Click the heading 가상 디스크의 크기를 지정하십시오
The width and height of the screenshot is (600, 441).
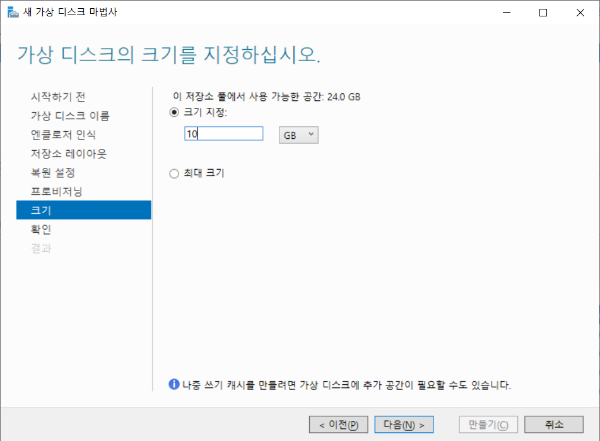tap(169, 55)
